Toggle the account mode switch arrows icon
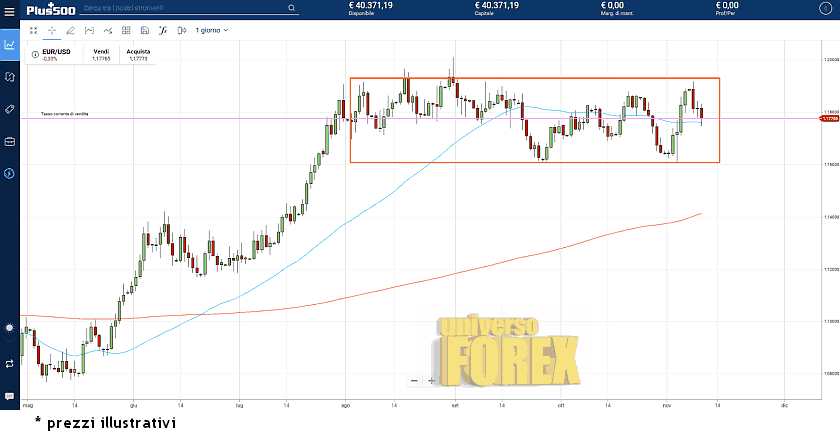 click(9, 363)
